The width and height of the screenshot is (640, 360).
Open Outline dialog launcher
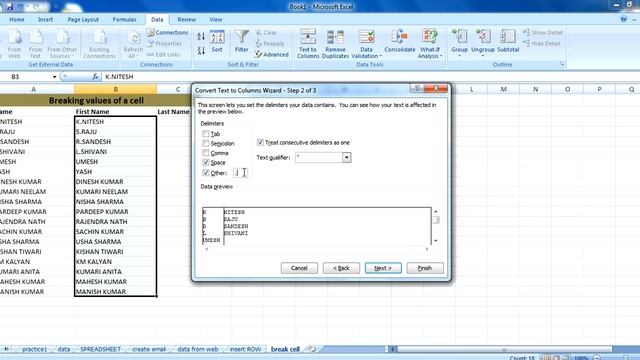coord(562,64)
